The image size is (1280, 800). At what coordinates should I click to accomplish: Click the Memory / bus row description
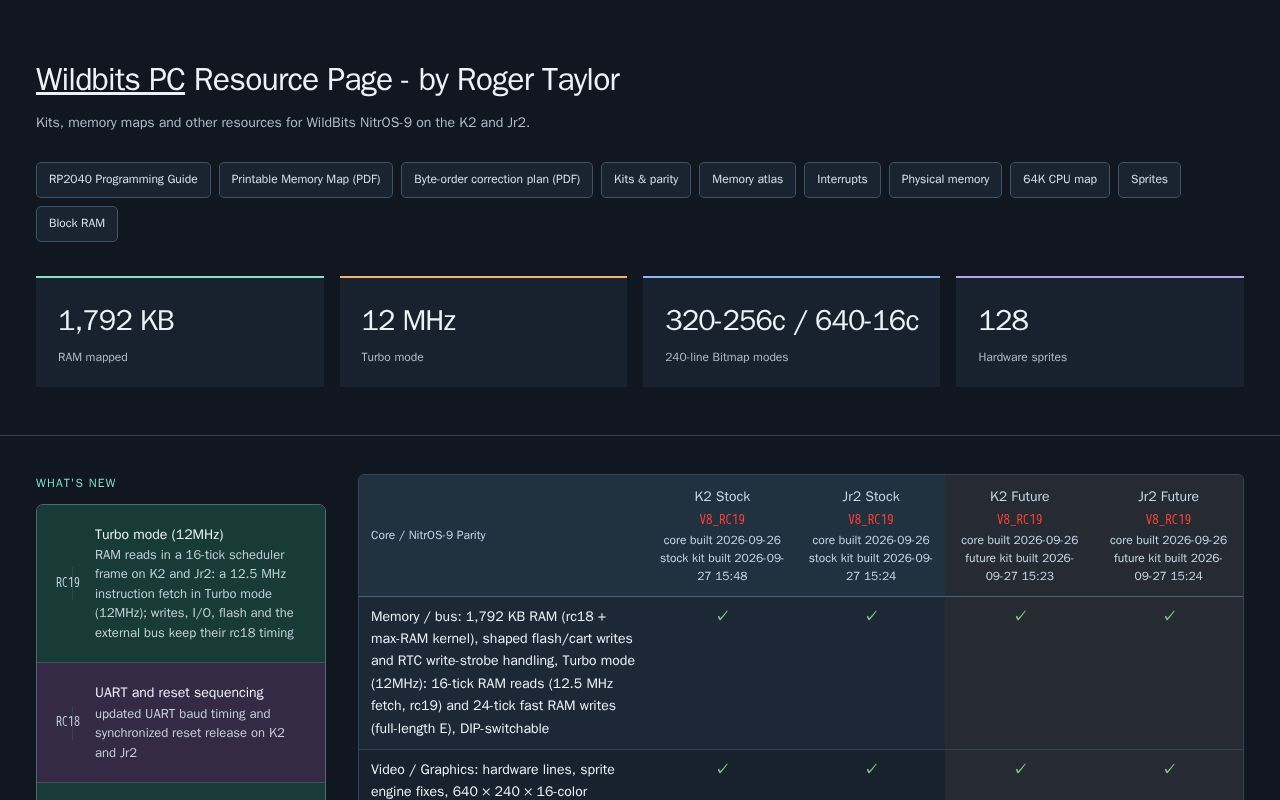coord(503,673)
